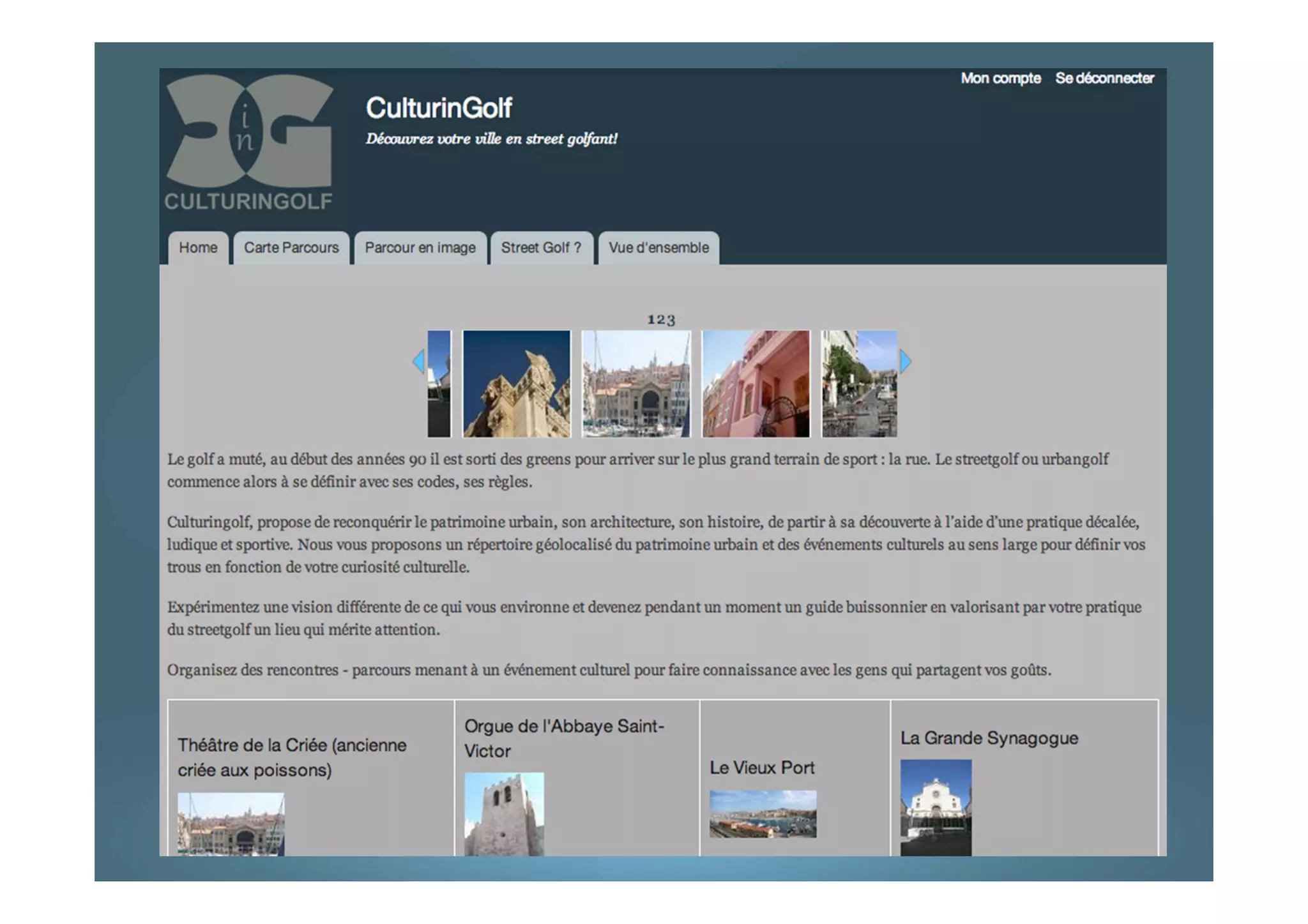The image size is (1308, 924).
Task: Open the Parcour en image tab
Action: [x=420, y=248]
